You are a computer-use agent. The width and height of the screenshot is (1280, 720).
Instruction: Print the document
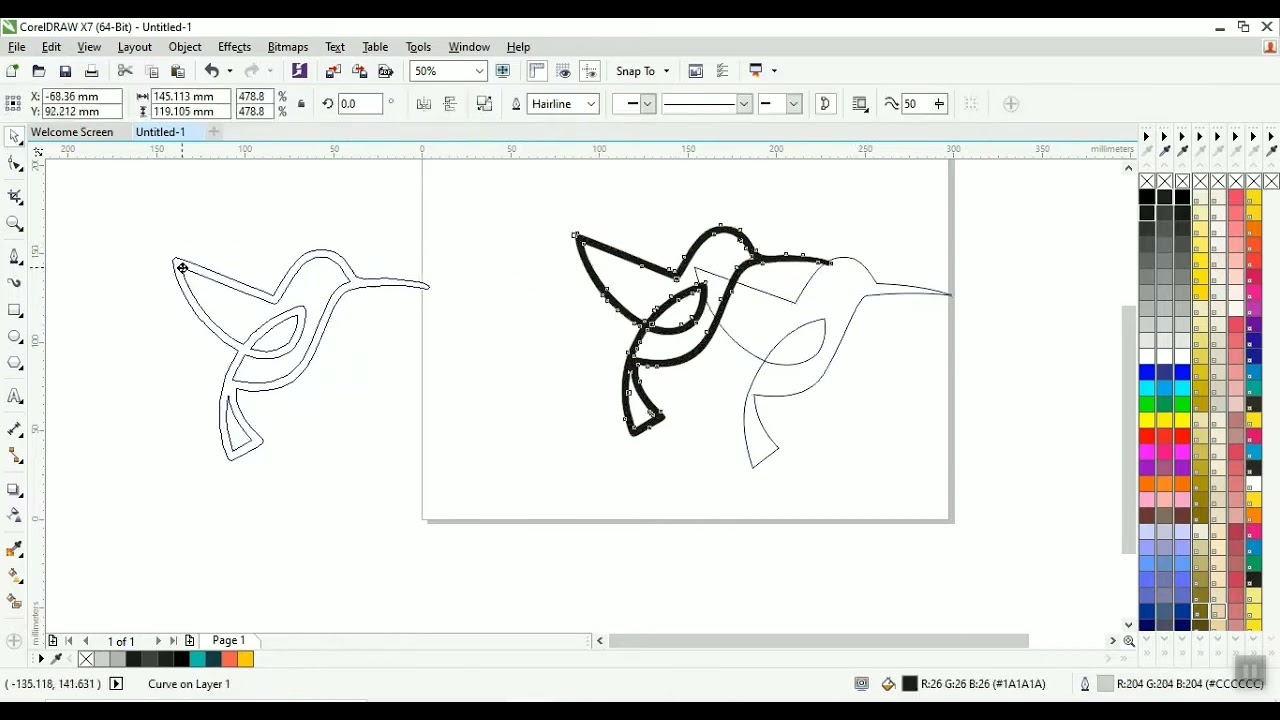(91, 71)
